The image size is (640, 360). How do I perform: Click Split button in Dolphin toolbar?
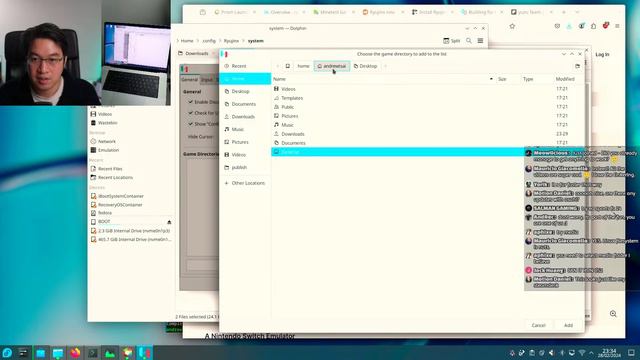point(451,41)
